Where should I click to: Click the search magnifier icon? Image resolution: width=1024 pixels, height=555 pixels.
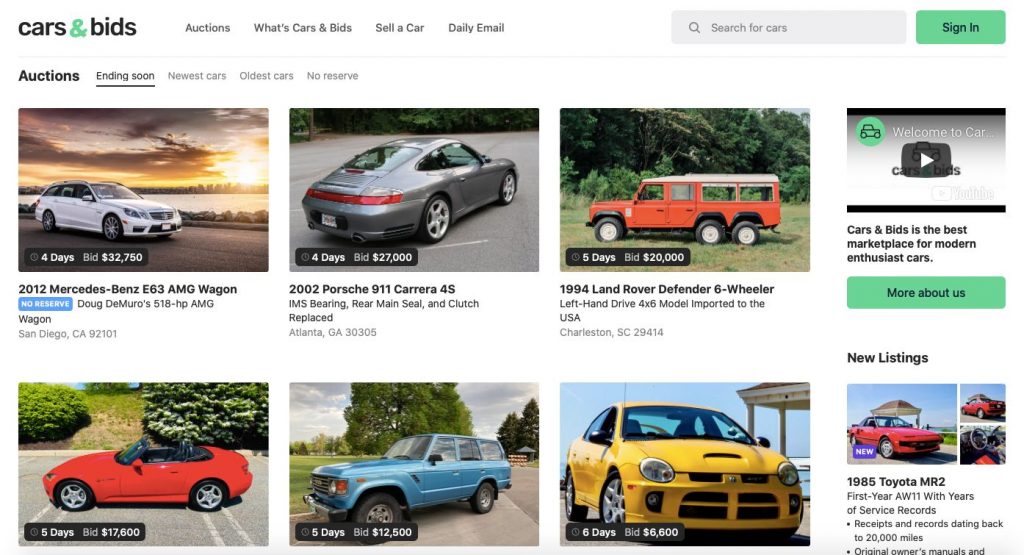(694, 28)
